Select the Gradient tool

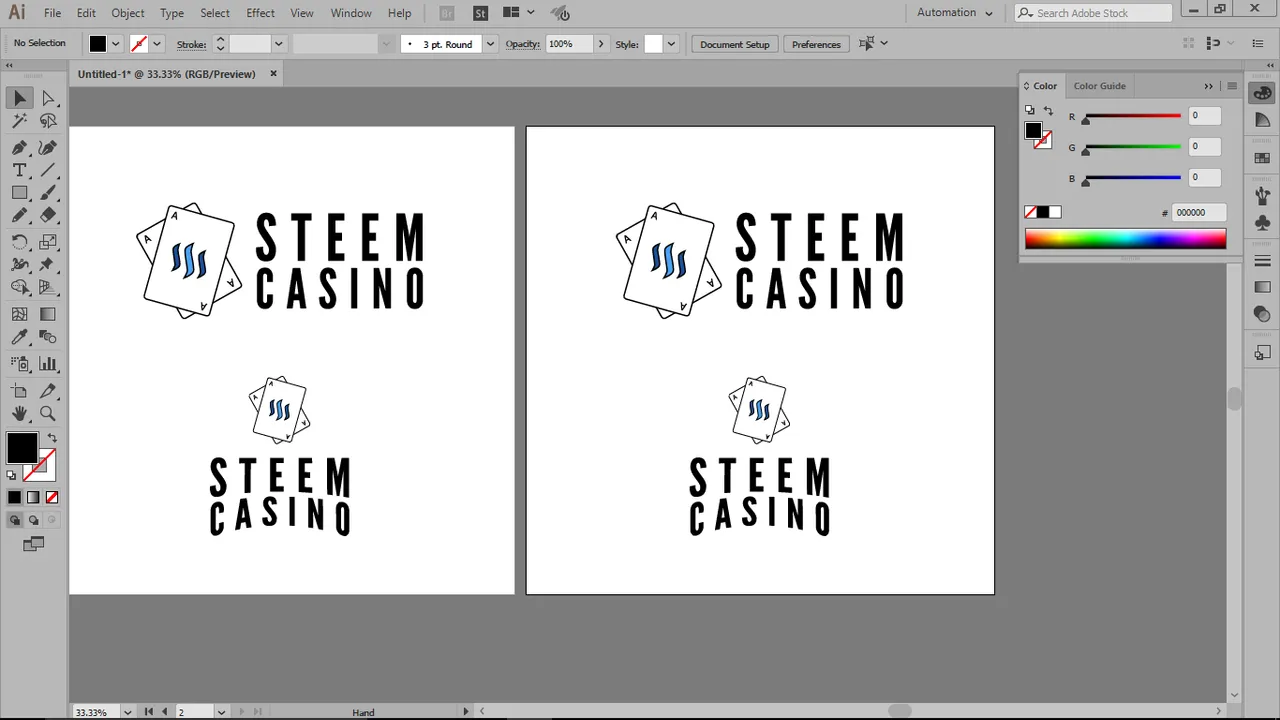click(48, 314)
